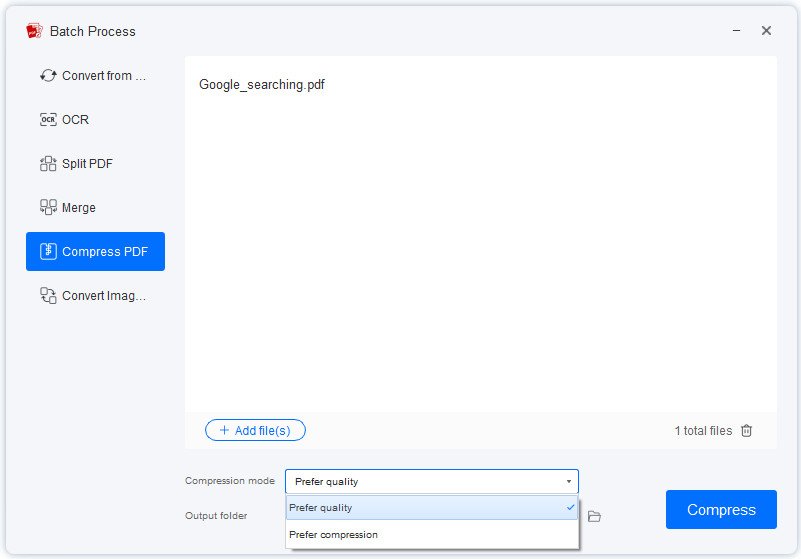The image size is (801, 559).
Task: Open the Convert from PDF section
Action: tap(95, 76)
